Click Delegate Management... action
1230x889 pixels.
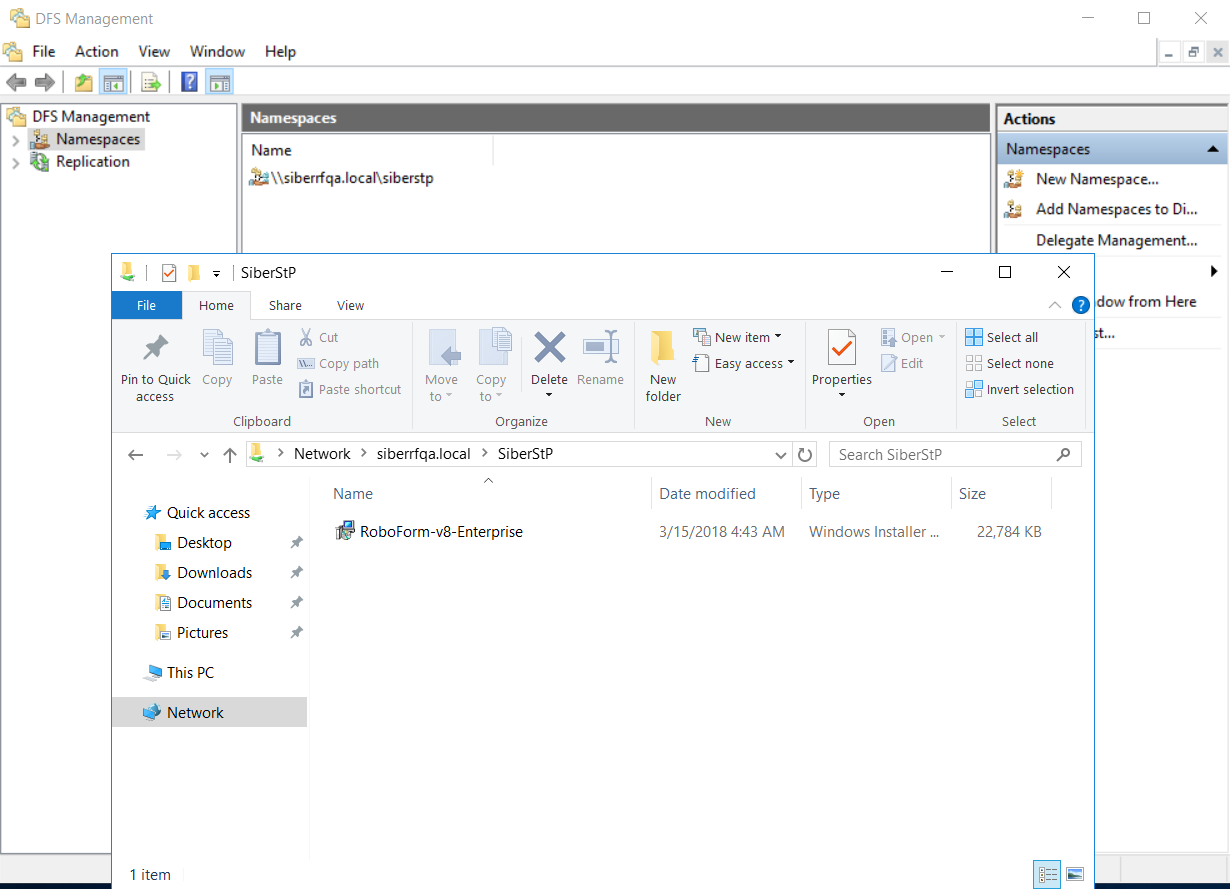click(x=1116, y=240)
